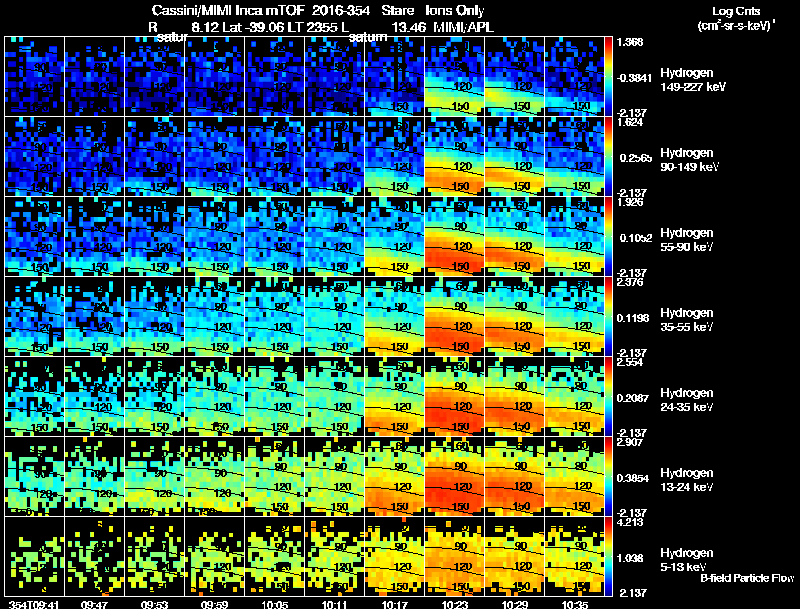The height and width of the screenshot is (609, 800).
Task: Click the 0.1198 color scale value
Action: [633, 318]
